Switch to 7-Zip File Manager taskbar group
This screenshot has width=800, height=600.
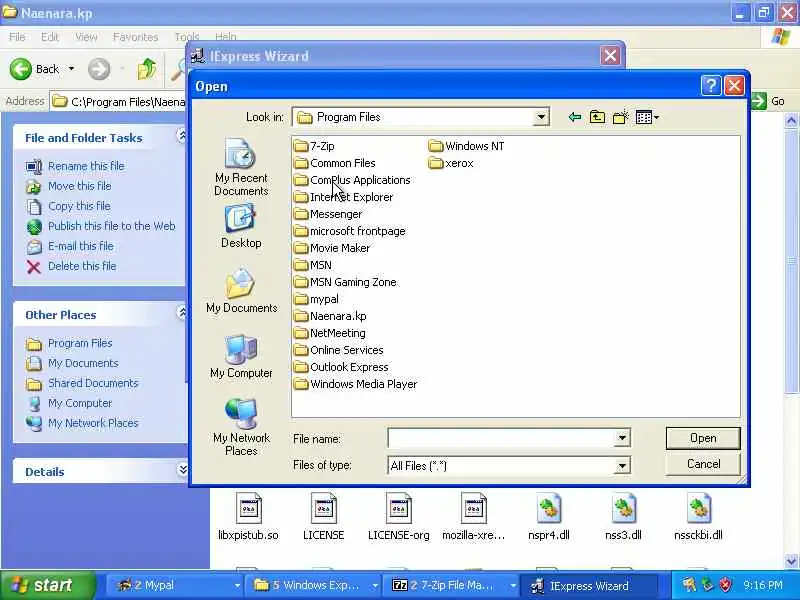[x=451, y=585]
